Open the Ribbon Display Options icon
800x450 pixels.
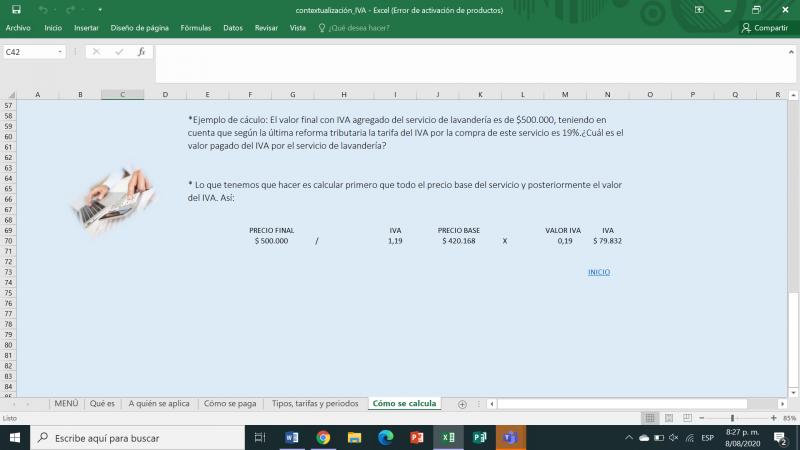pos(699,10)
